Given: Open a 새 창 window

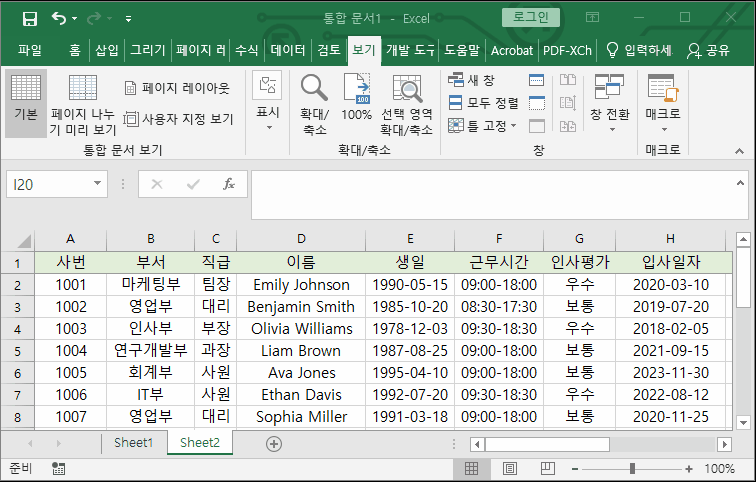Looking at the screenshot, I should pyautogui.click(x=472, y=80).
